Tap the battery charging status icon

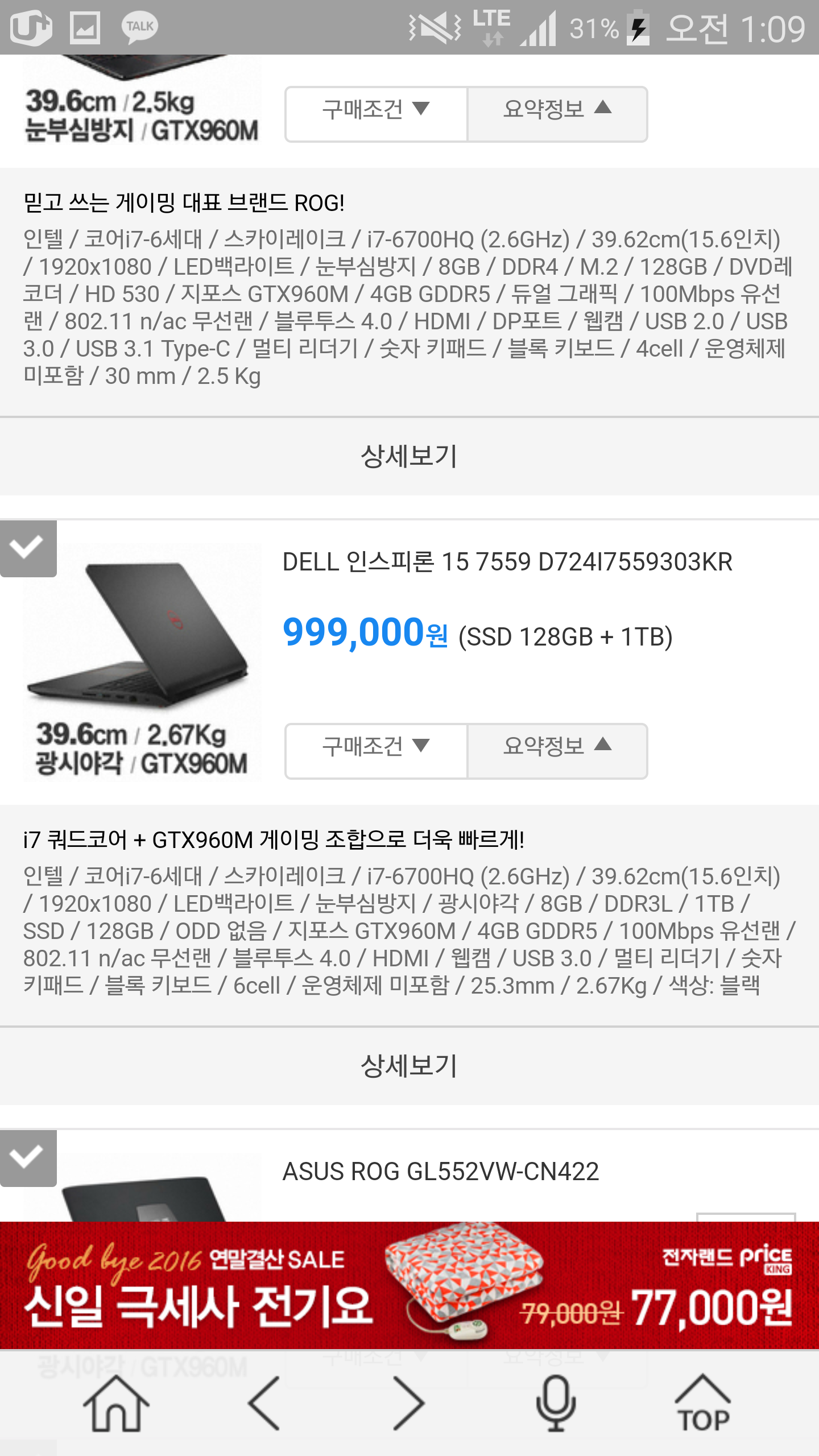638,27
